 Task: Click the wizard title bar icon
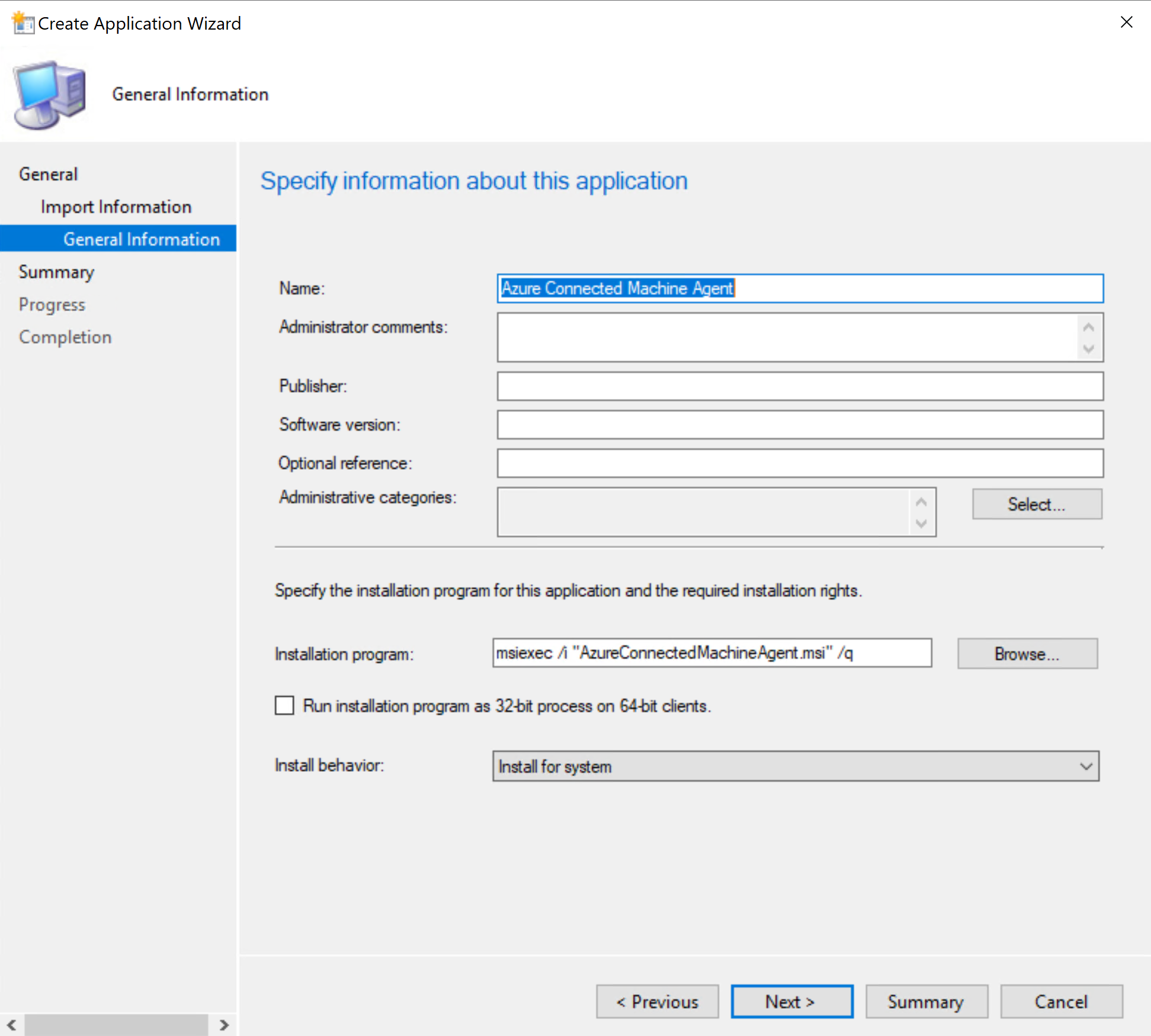[23, 23]
